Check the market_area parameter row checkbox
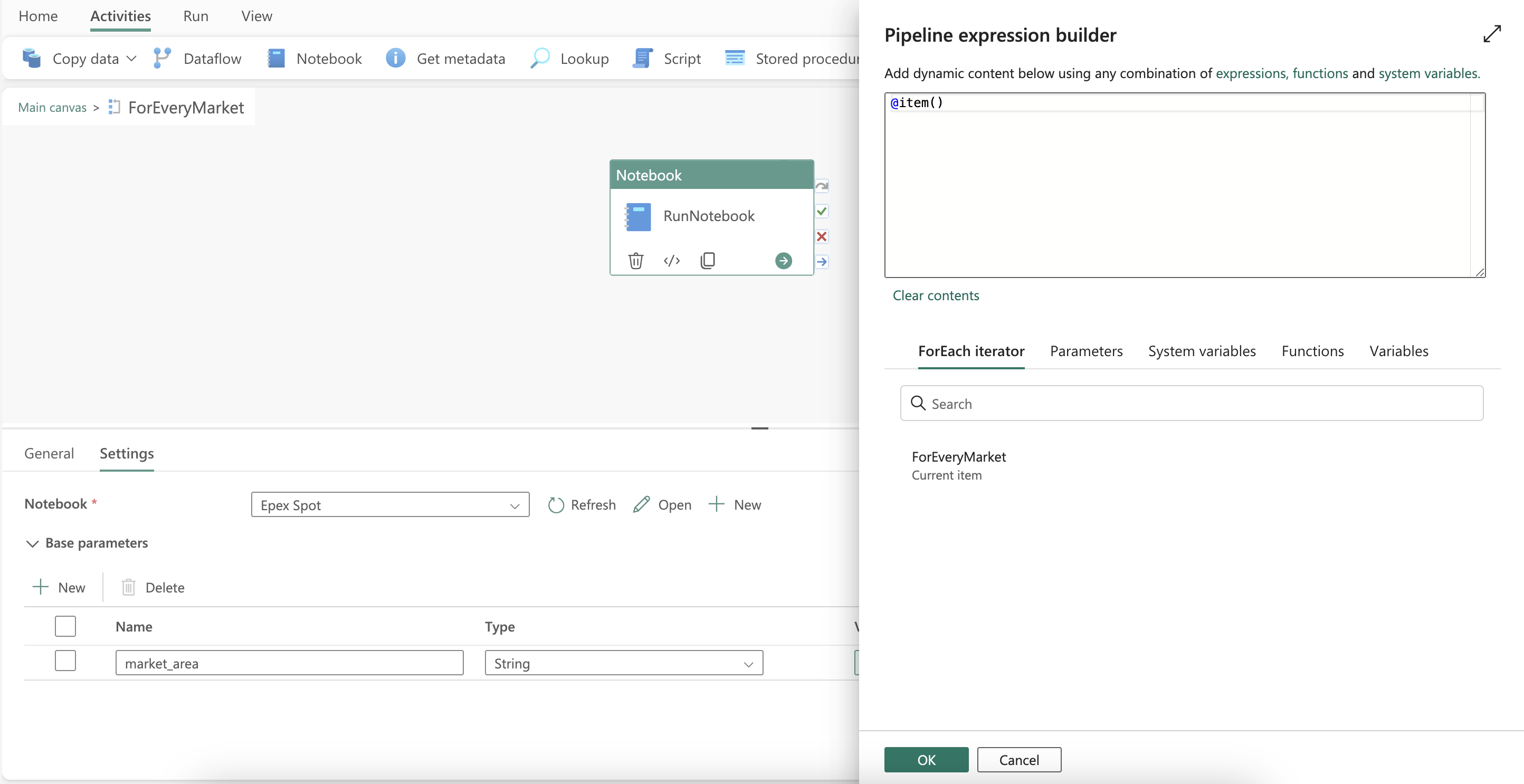 (x=65, y=661)
